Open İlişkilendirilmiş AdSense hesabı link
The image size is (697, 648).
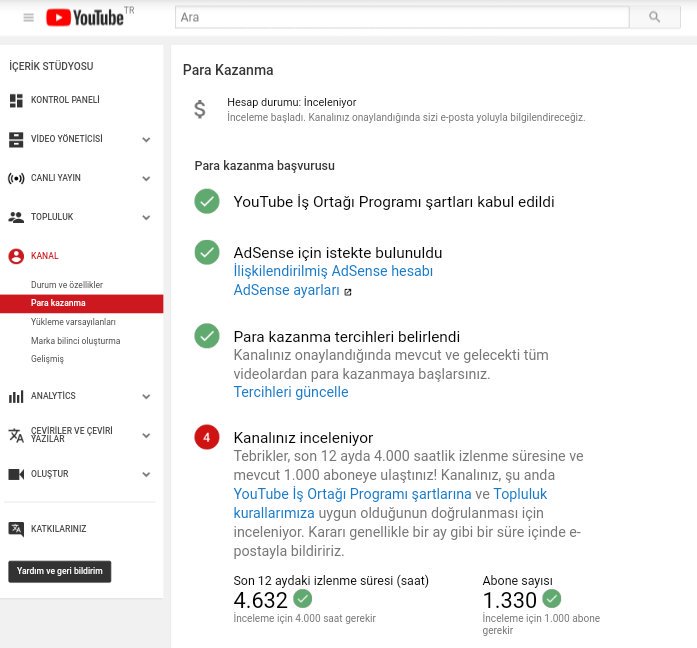click(333, 271)
